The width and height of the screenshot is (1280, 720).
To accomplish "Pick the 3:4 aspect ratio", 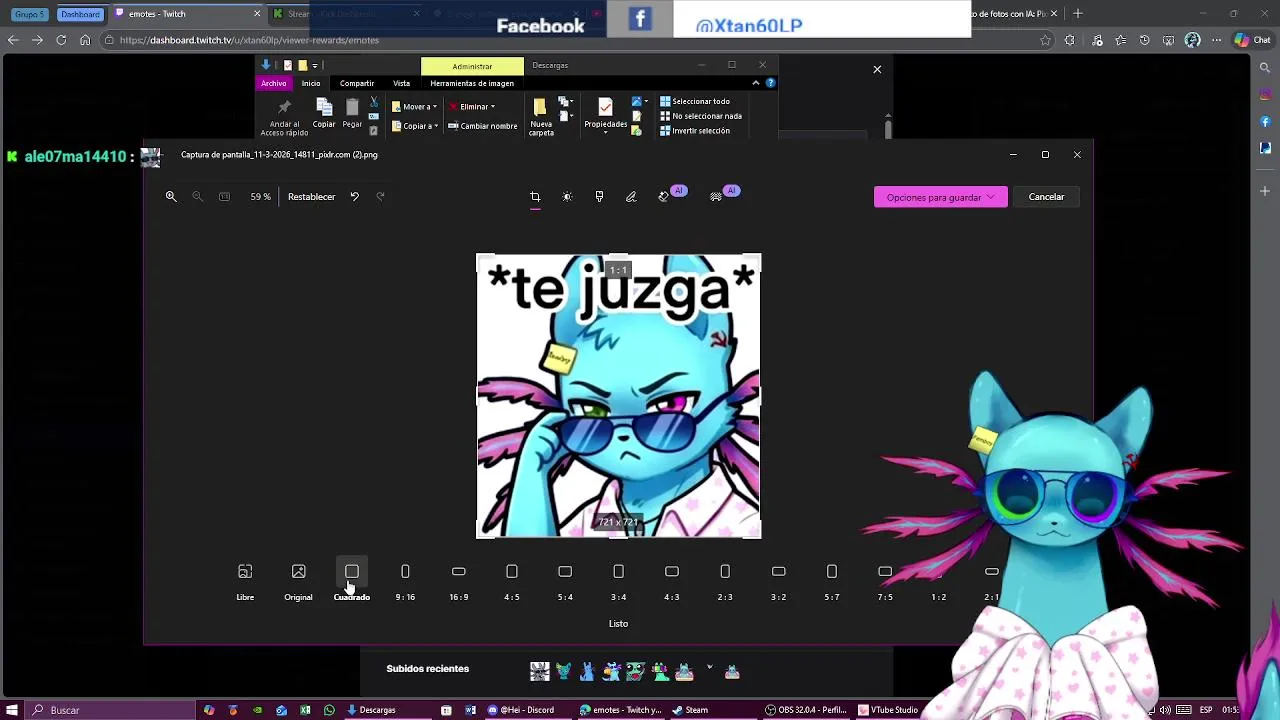I will 618,581.
